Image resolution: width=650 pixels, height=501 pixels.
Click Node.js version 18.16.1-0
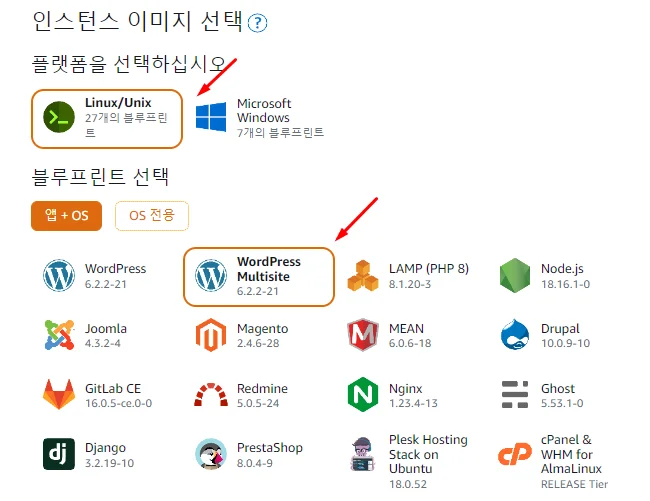pos(565,284)
